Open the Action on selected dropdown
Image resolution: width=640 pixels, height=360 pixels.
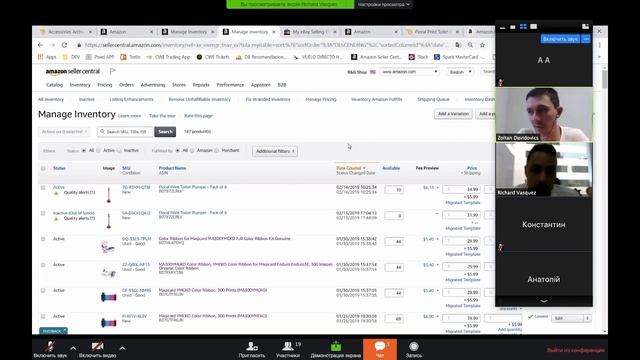click(64, 132)
